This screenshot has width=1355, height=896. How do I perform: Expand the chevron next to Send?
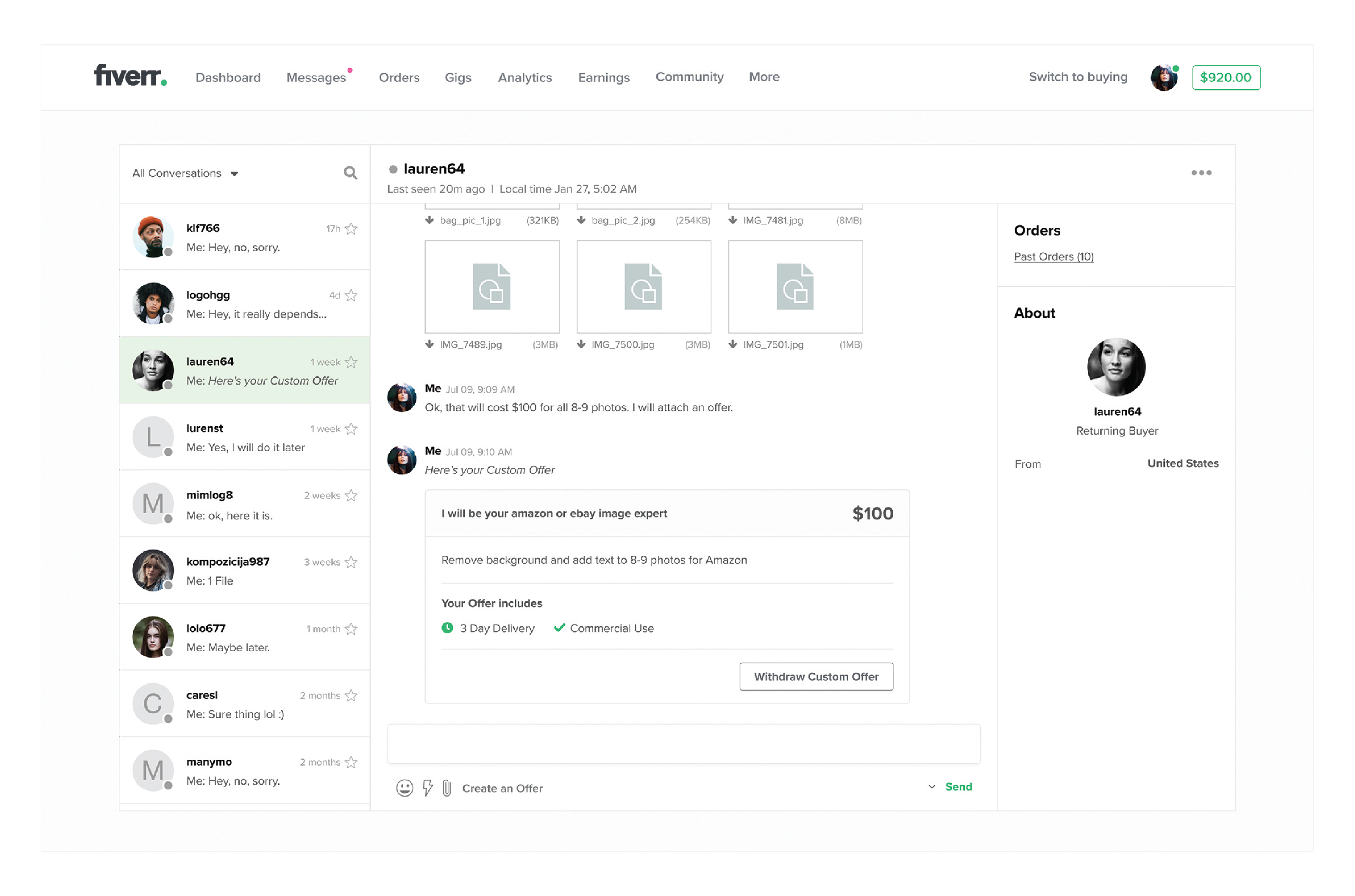[932, 787]
